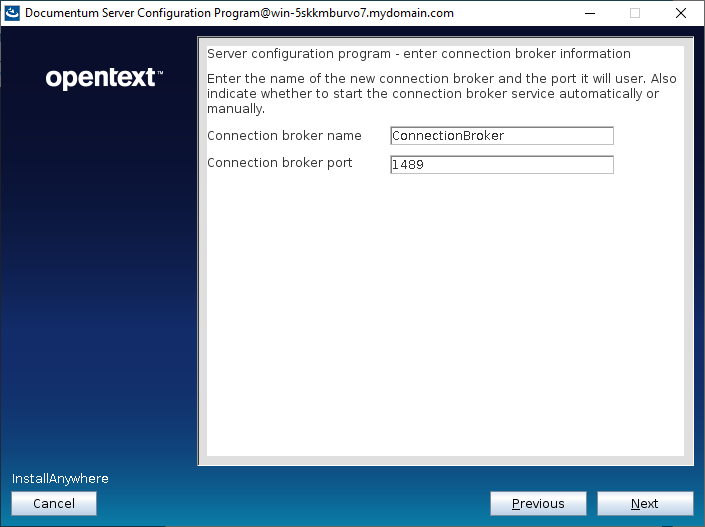Click into the Connection broker port field
Viewport: 705px width, 527px height.
click(501, 165)
